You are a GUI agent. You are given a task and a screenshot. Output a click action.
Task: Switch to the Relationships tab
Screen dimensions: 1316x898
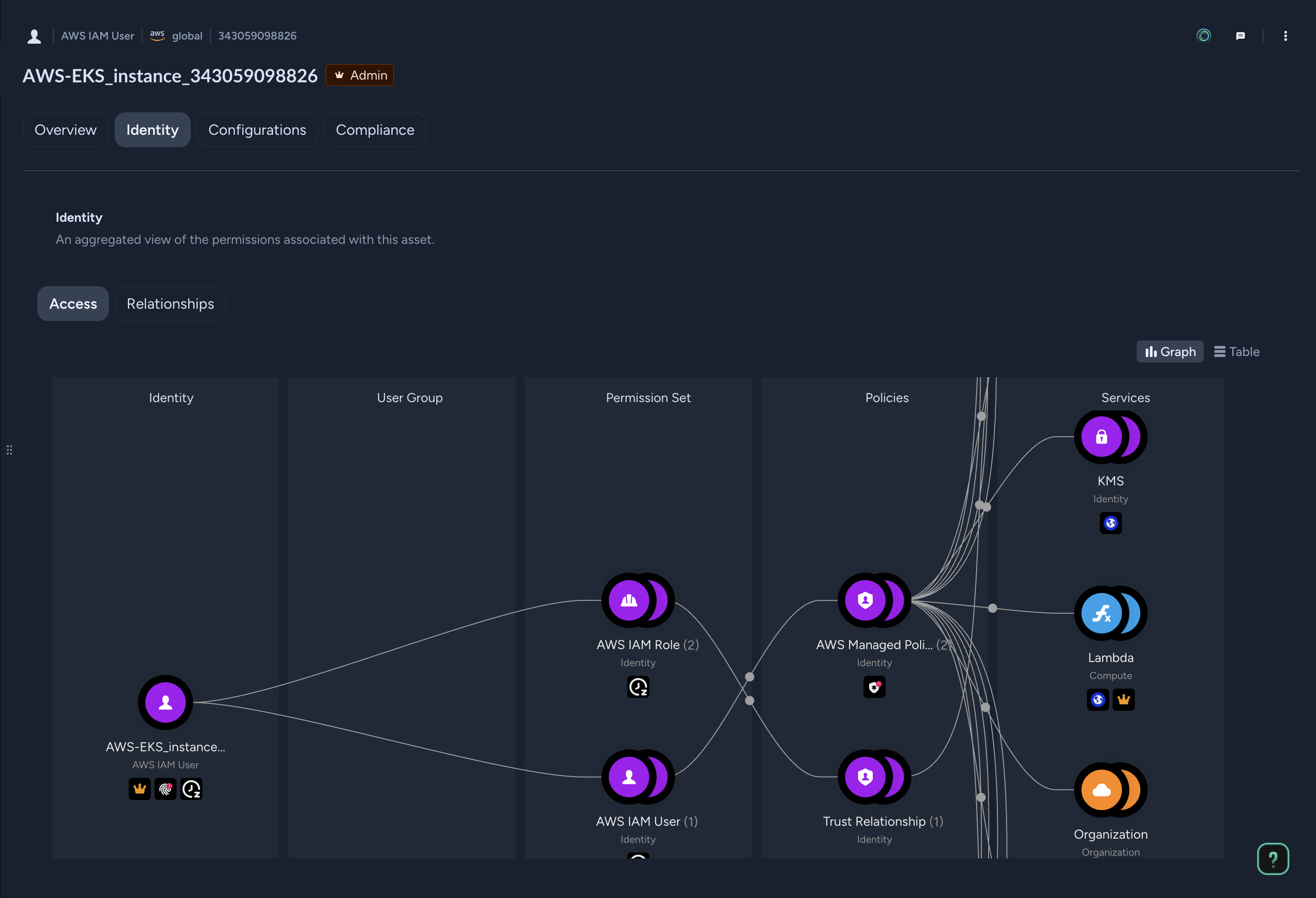pyautogui.click(x=170, y=304)
